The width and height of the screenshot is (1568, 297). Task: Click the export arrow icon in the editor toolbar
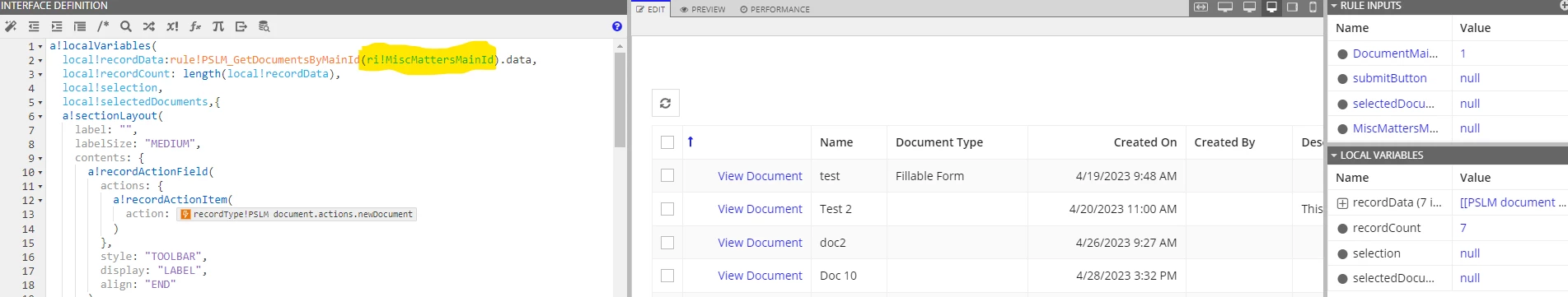click(241, 26)
